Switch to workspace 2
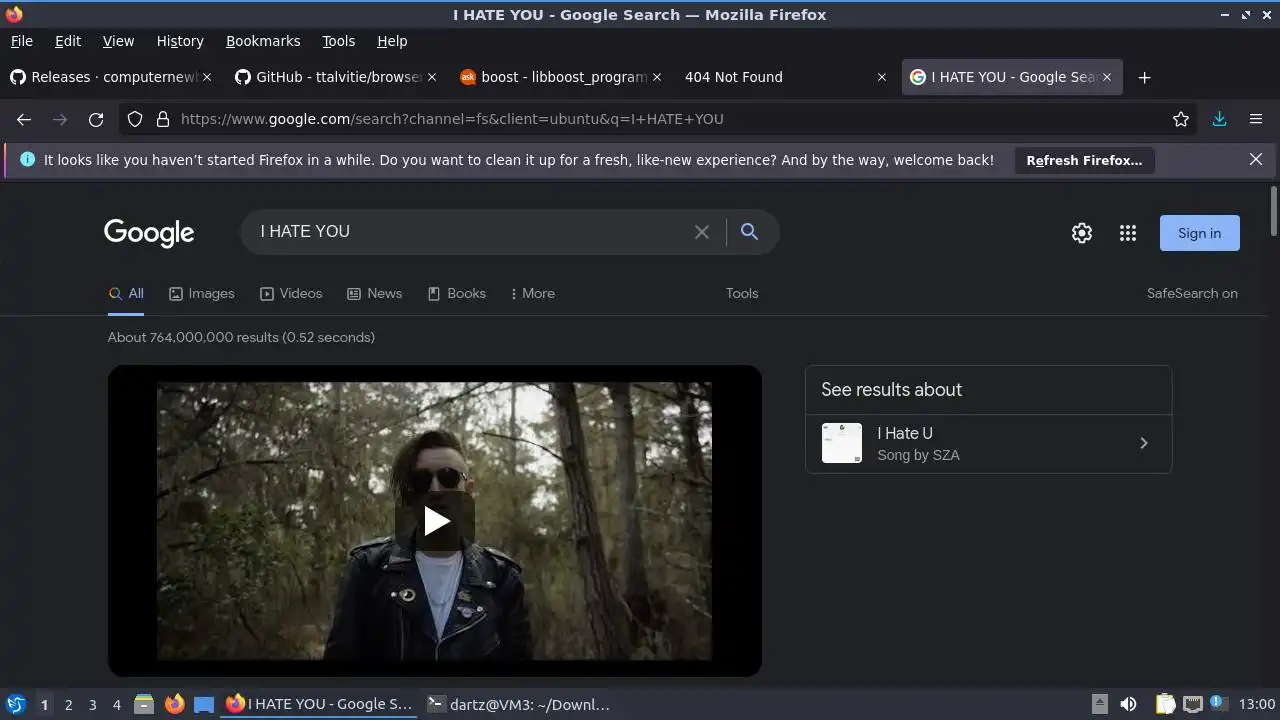 pyautogui.click(x=68, y=704)
